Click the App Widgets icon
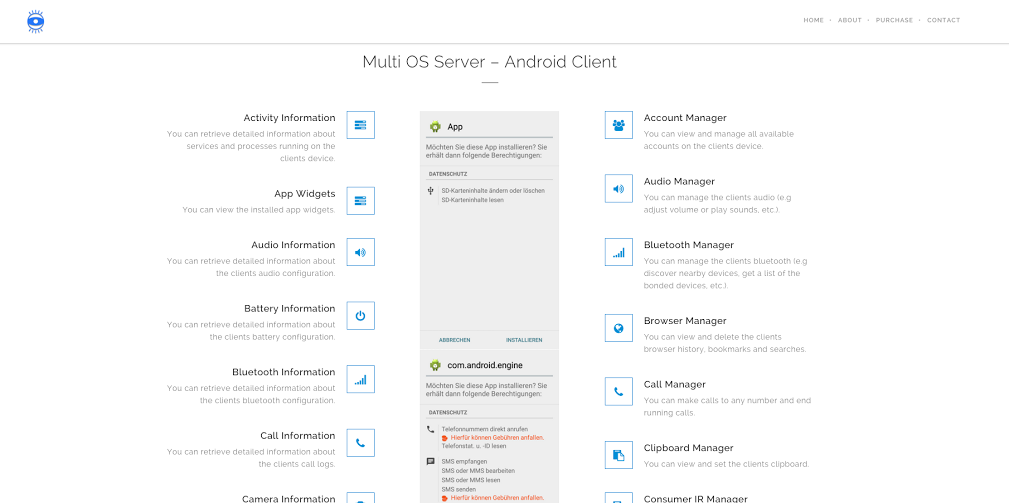Image resolution: width=1009 pixels, height=503 pixels. coord(360,201)
